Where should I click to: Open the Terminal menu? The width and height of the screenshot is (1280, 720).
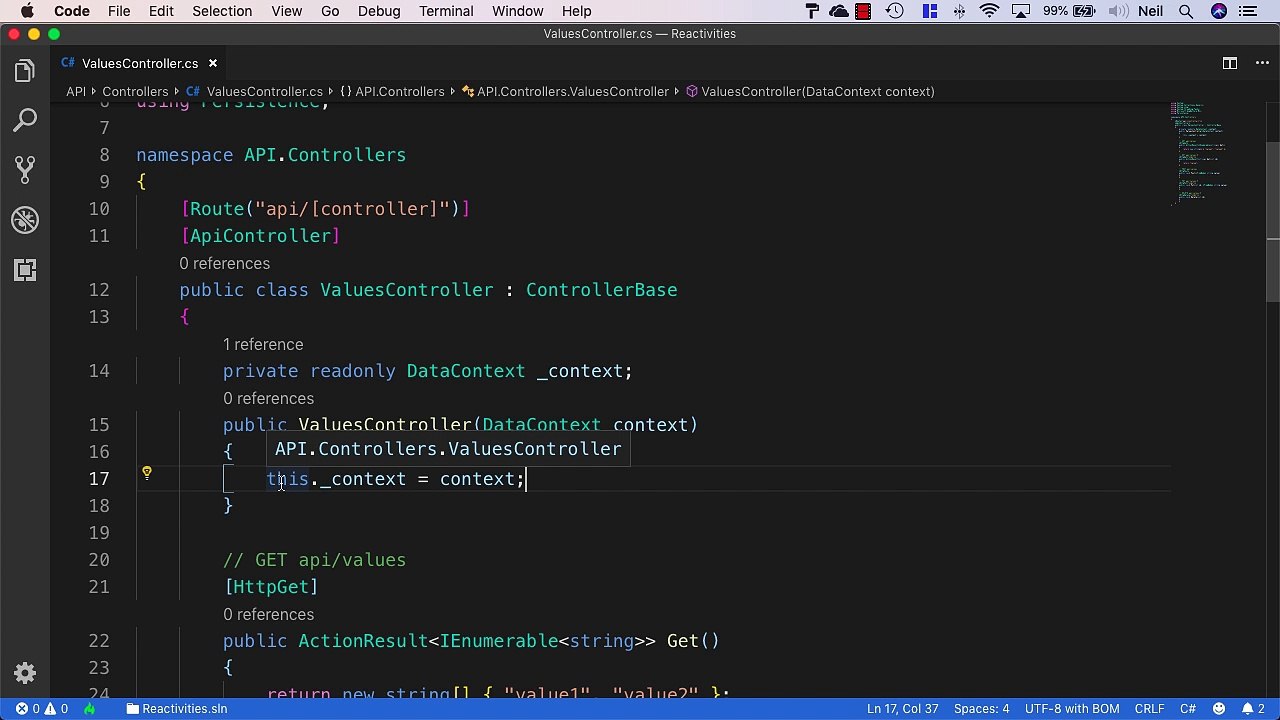446,11
